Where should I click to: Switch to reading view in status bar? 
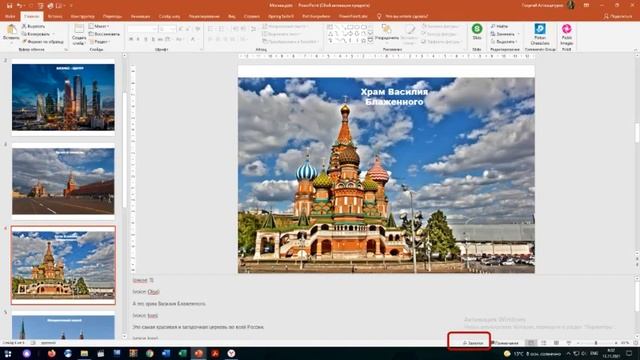[x=556, y=343]
